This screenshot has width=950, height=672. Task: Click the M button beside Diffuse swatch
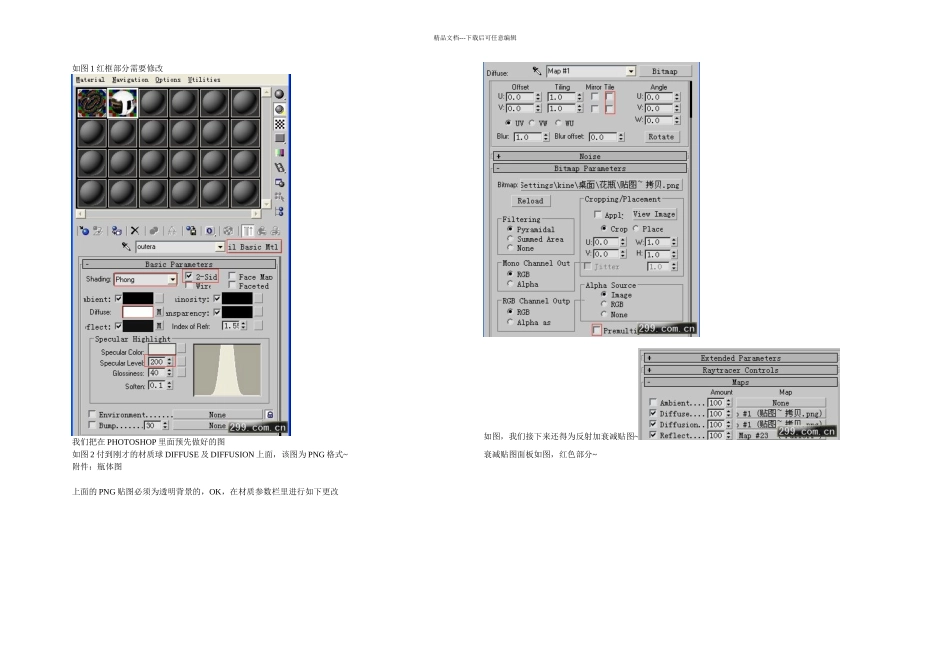click(x=159, y=312)
